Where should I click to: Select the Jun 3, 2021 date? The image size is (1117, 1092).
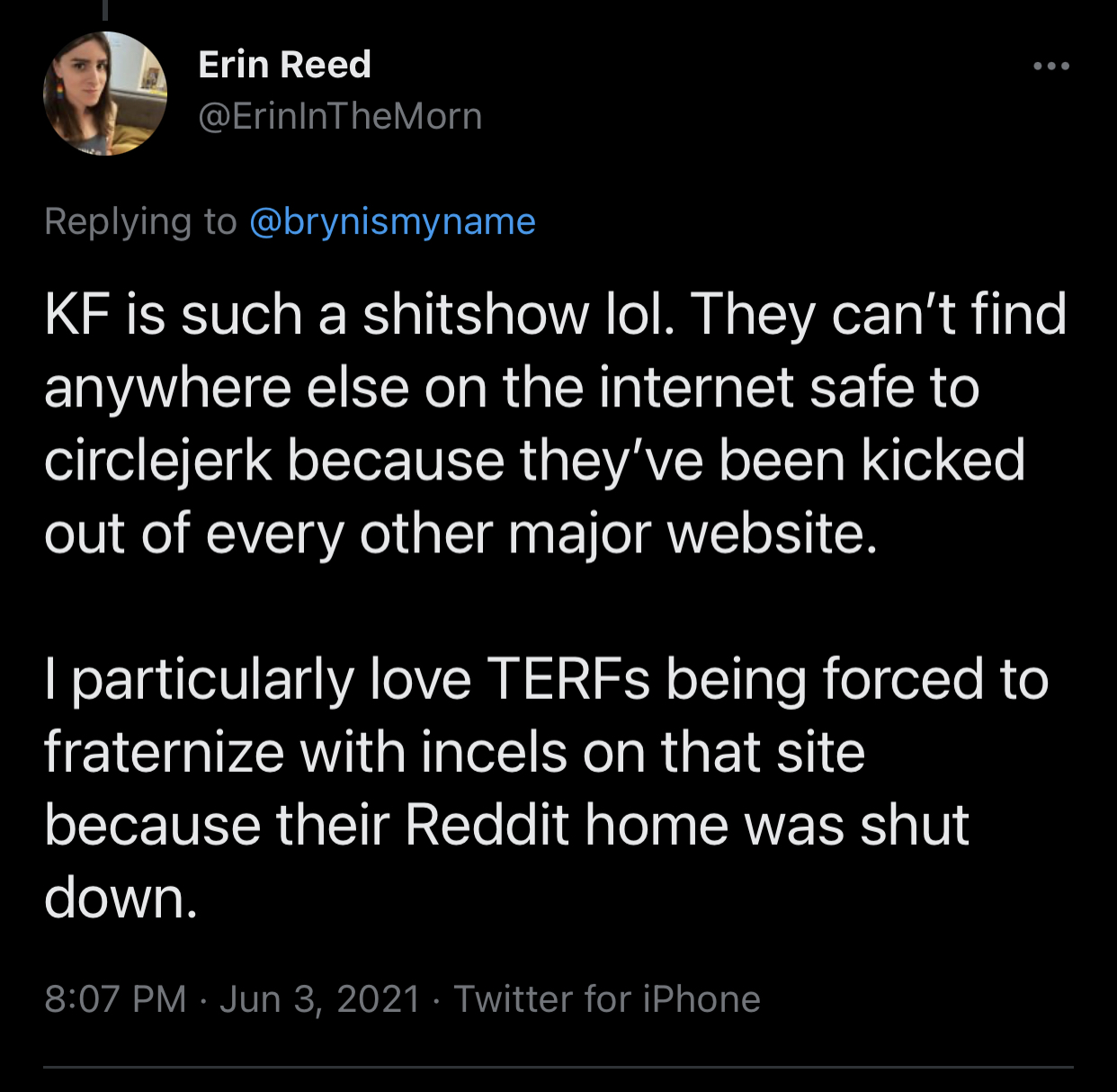319,999
